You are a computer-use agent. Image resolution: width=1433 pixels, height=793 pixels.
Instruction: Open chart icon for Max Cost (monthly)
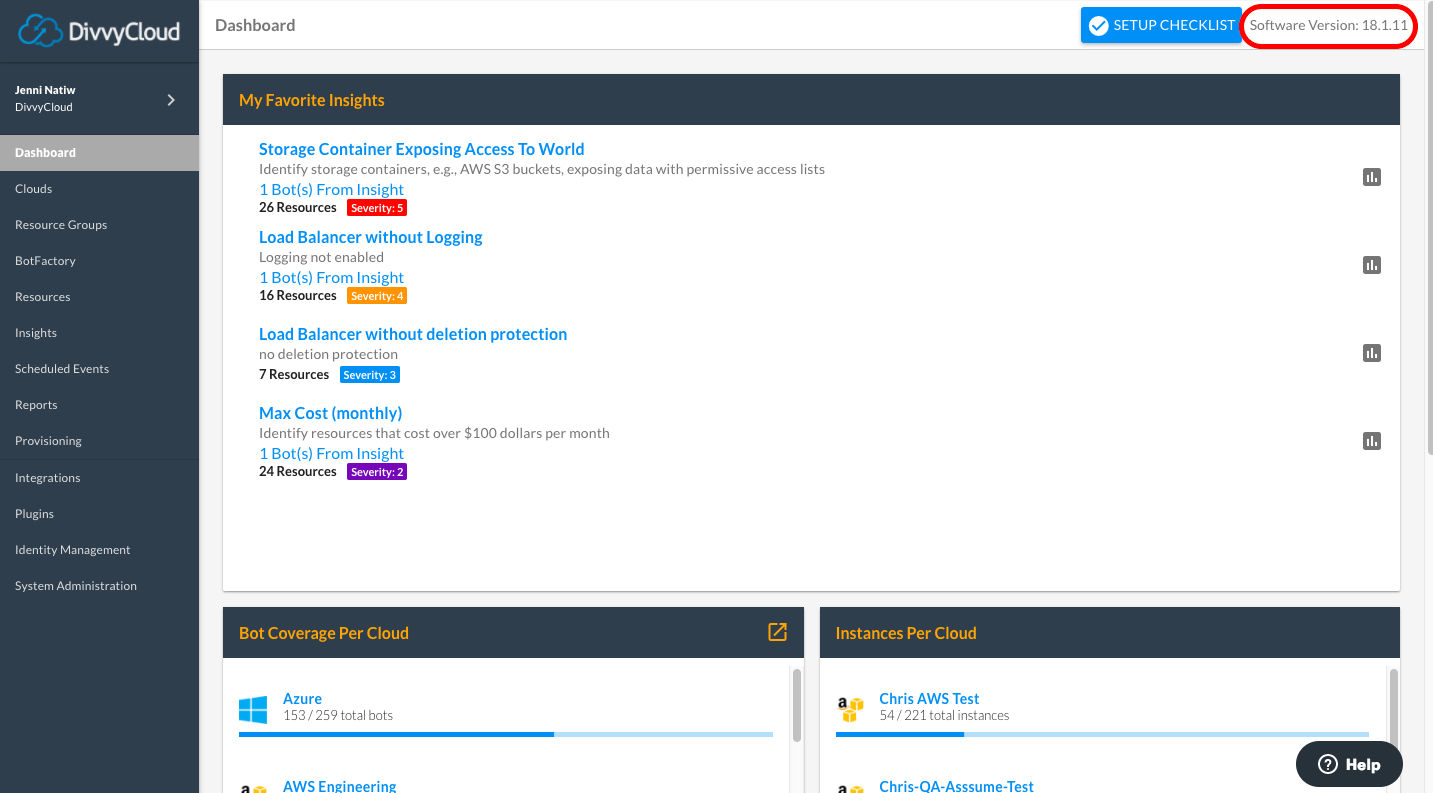(x=1372, y=441)
